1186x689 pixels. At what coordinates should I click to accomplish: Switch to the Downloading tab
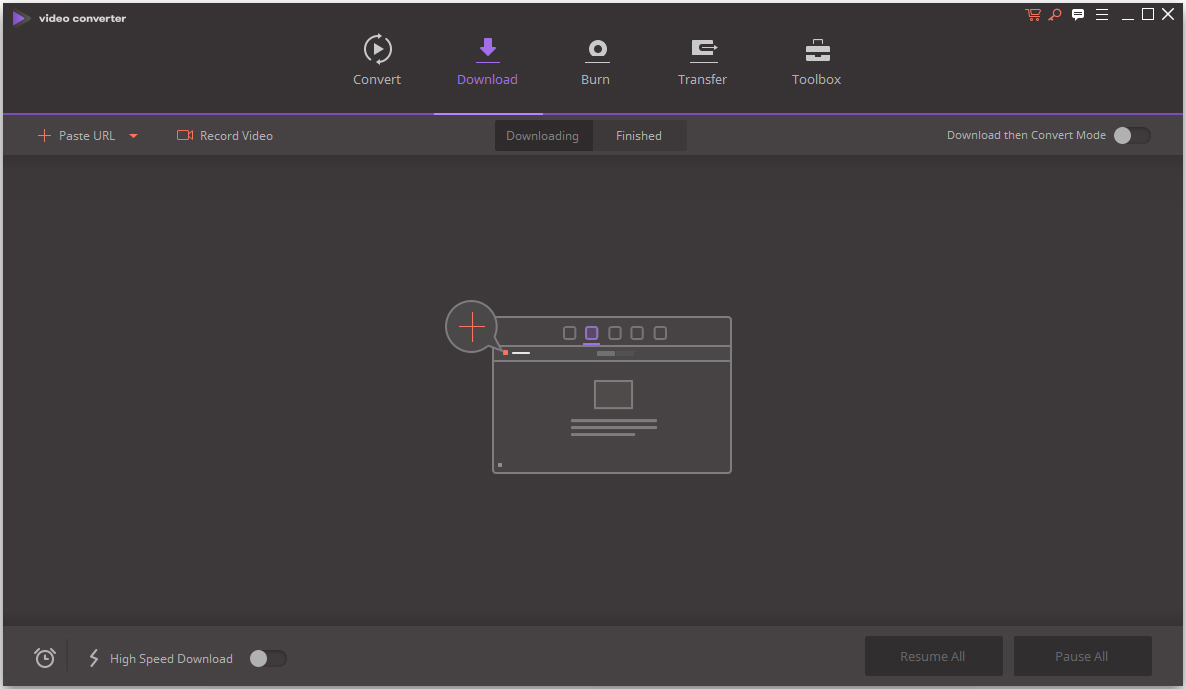(543, 135)
